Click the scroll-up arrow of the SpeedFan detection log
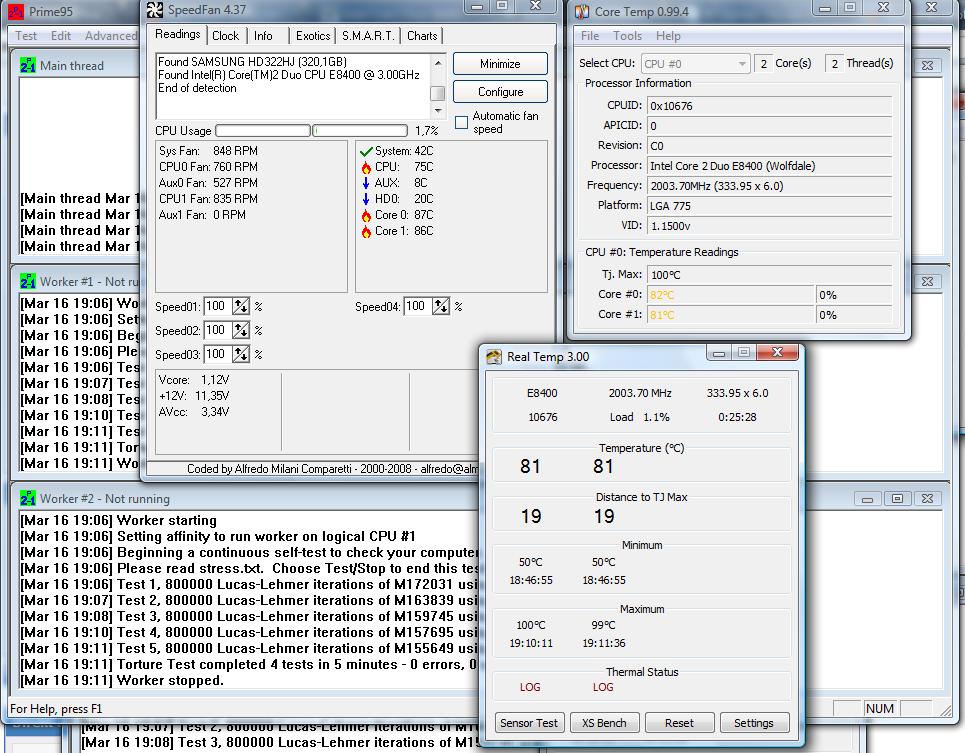Screen dimensions: 965x753 tap(438, 63)
